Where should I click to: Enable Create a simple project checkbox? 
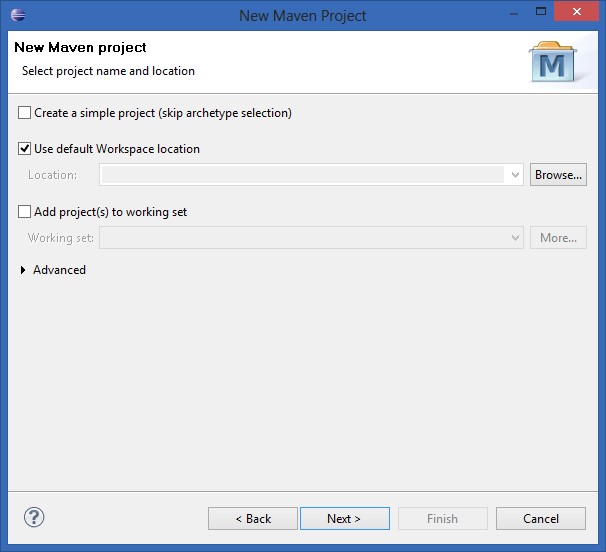pos(24,113)
